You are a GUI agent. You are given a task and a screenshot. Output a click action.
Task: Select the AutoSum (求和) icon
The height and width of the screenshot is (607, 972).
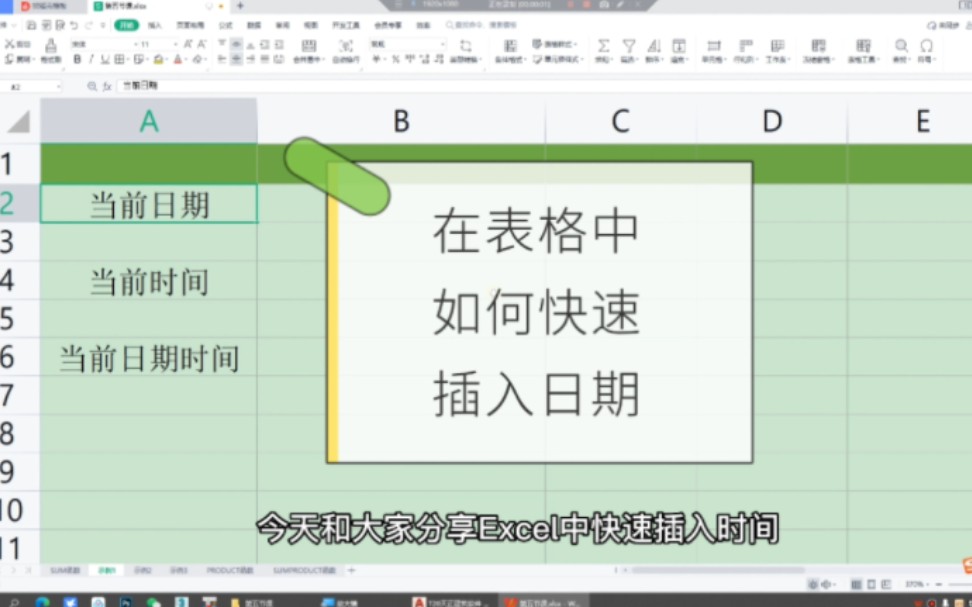pos(603,45)
